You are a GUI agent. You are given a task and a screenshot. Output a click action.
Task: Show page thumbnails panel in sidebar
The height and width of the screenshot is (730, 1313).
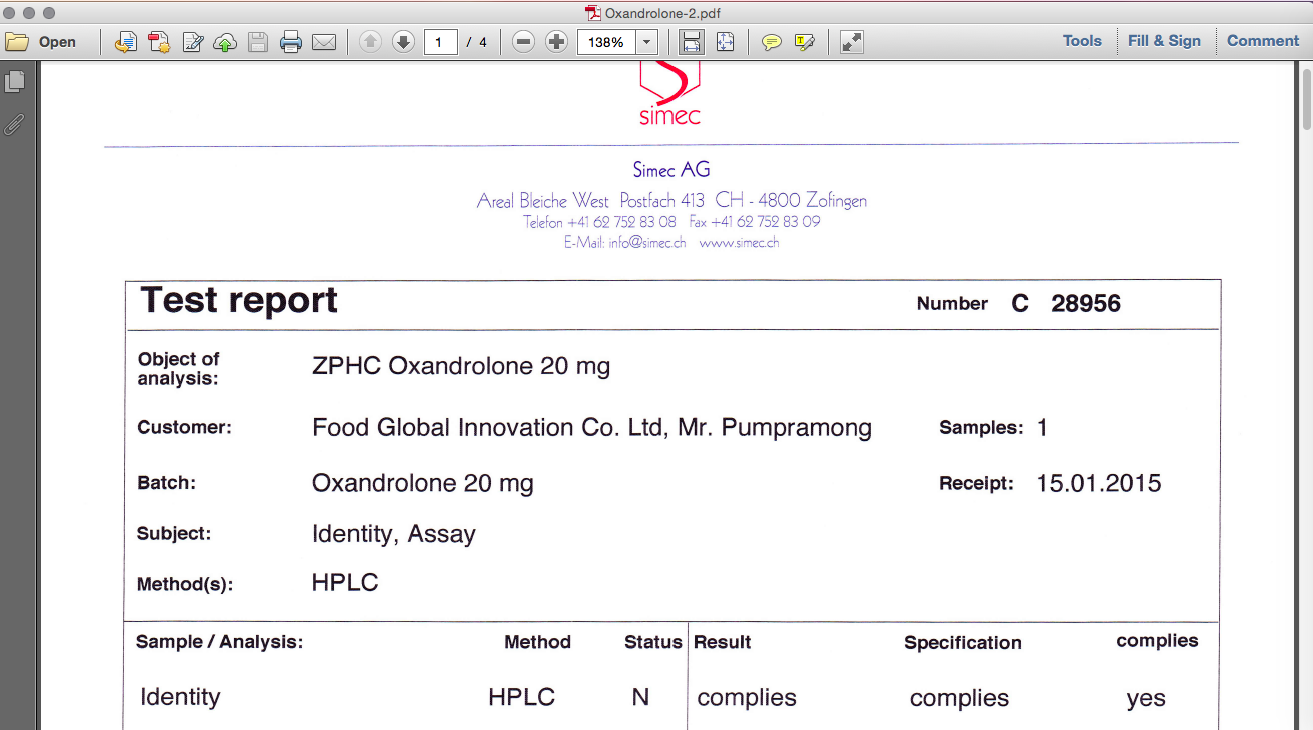[15, 81]
